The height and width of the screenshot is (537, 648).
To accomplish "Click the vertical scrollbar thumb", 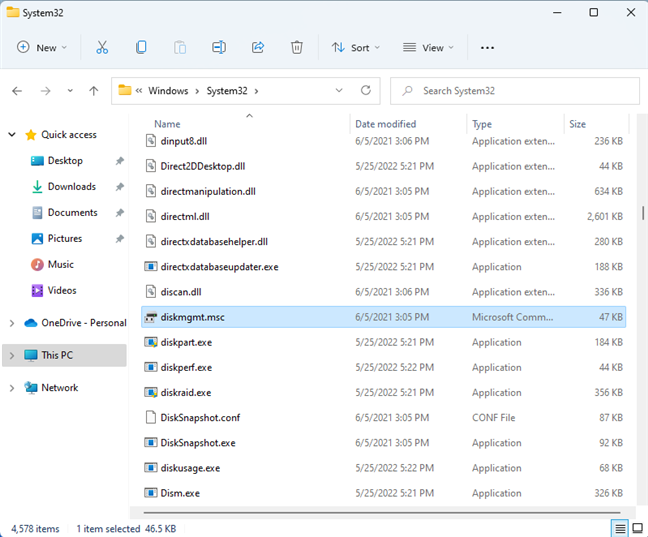I will coord(643,212).
